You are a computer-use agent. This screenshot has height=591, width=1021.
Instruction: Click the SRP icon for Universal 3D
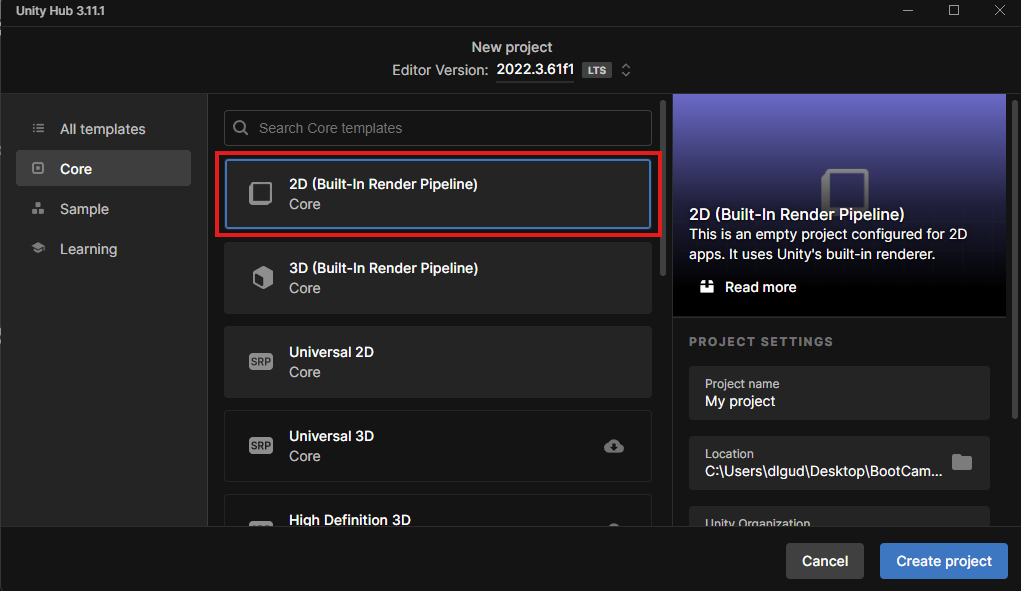[x=261, y=445]
